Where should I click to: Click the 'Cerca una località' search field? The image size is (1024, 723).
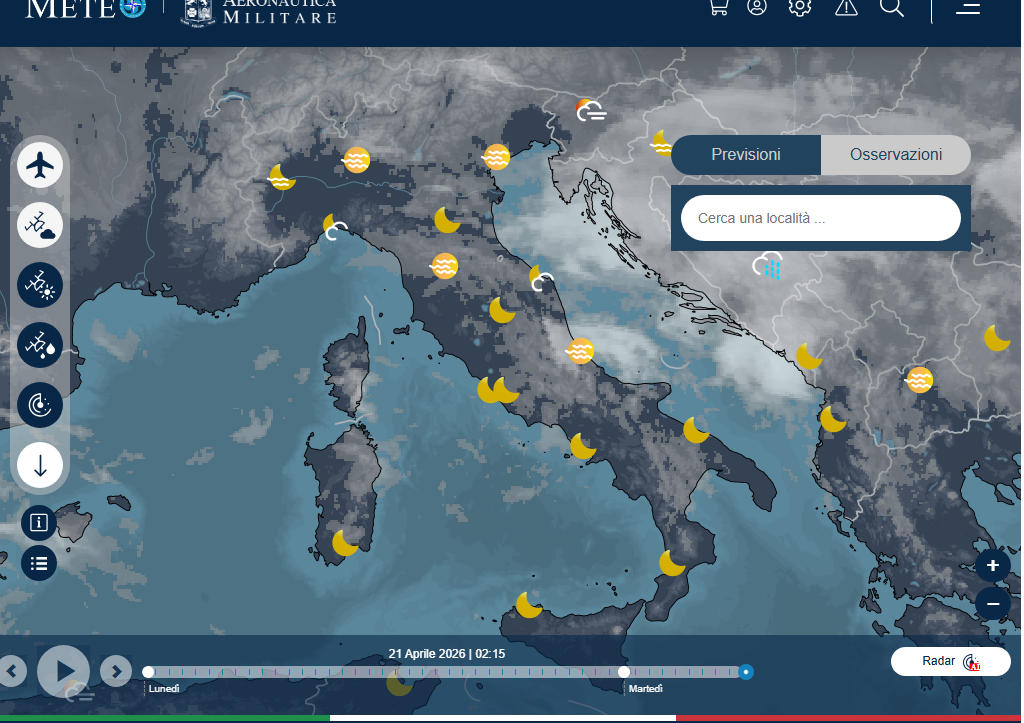[820, 218]
